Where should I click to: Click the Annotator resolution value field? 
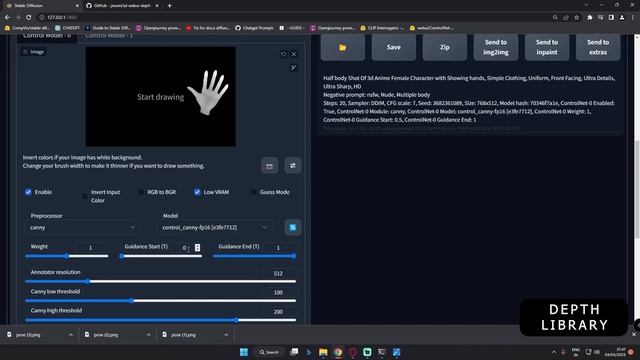pos(279,273)
